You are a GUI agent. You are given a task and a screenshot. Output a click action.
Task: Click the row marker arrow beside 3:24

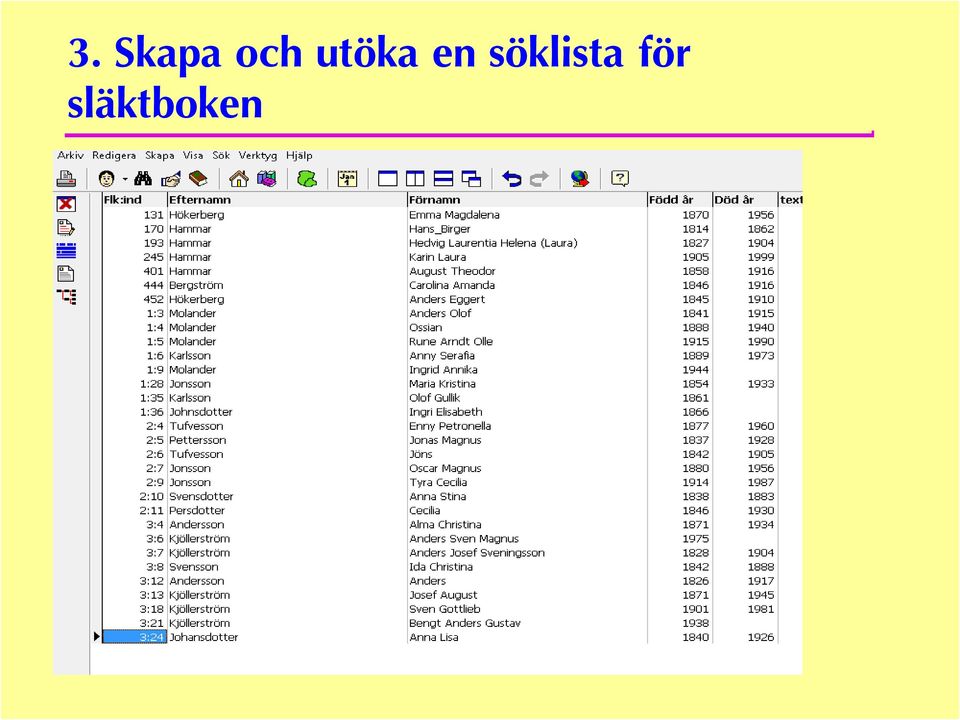coord(97,637)
